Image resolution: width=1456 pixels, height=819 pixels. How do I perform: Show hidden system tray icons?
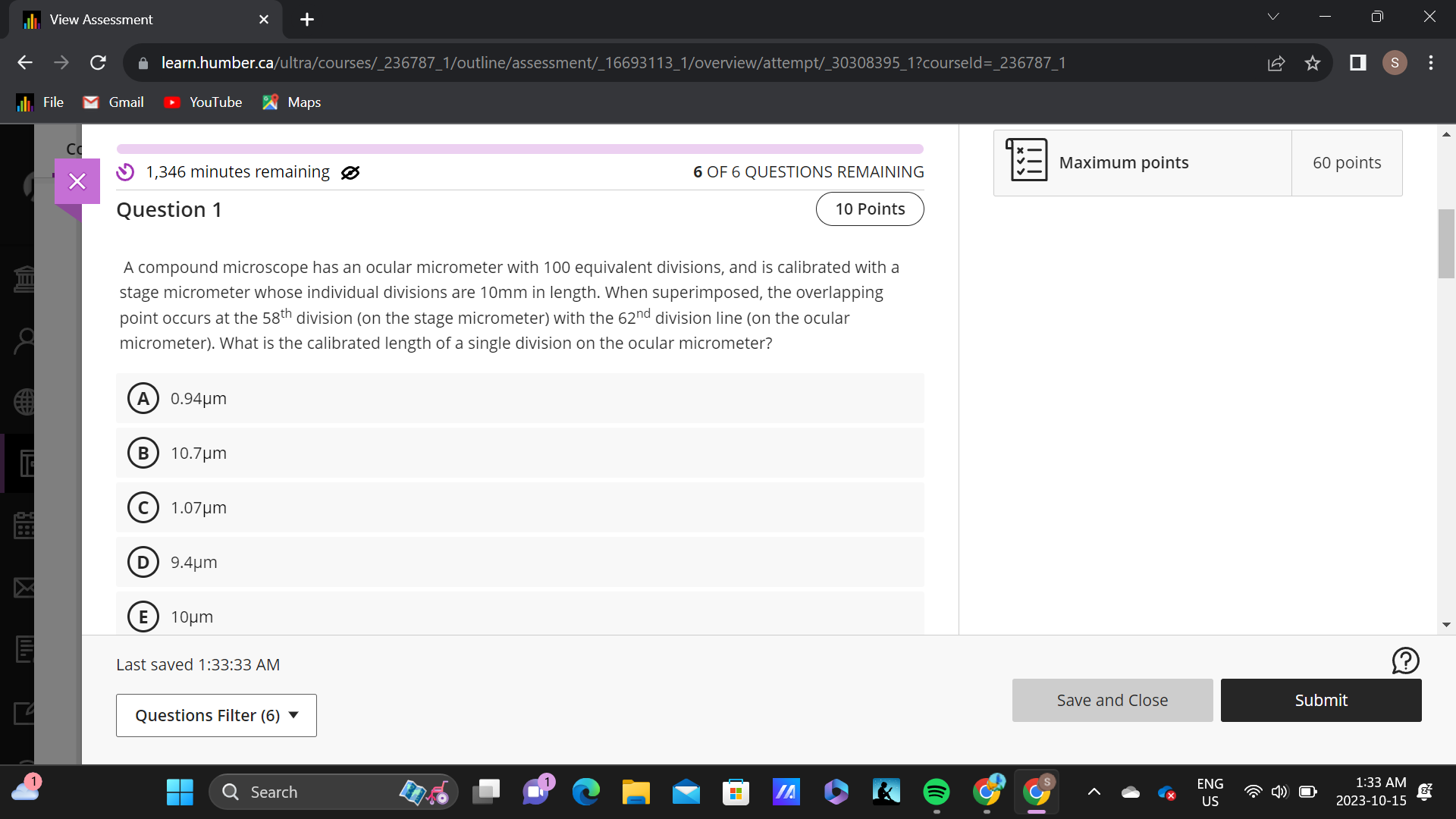click(1094, 792)
